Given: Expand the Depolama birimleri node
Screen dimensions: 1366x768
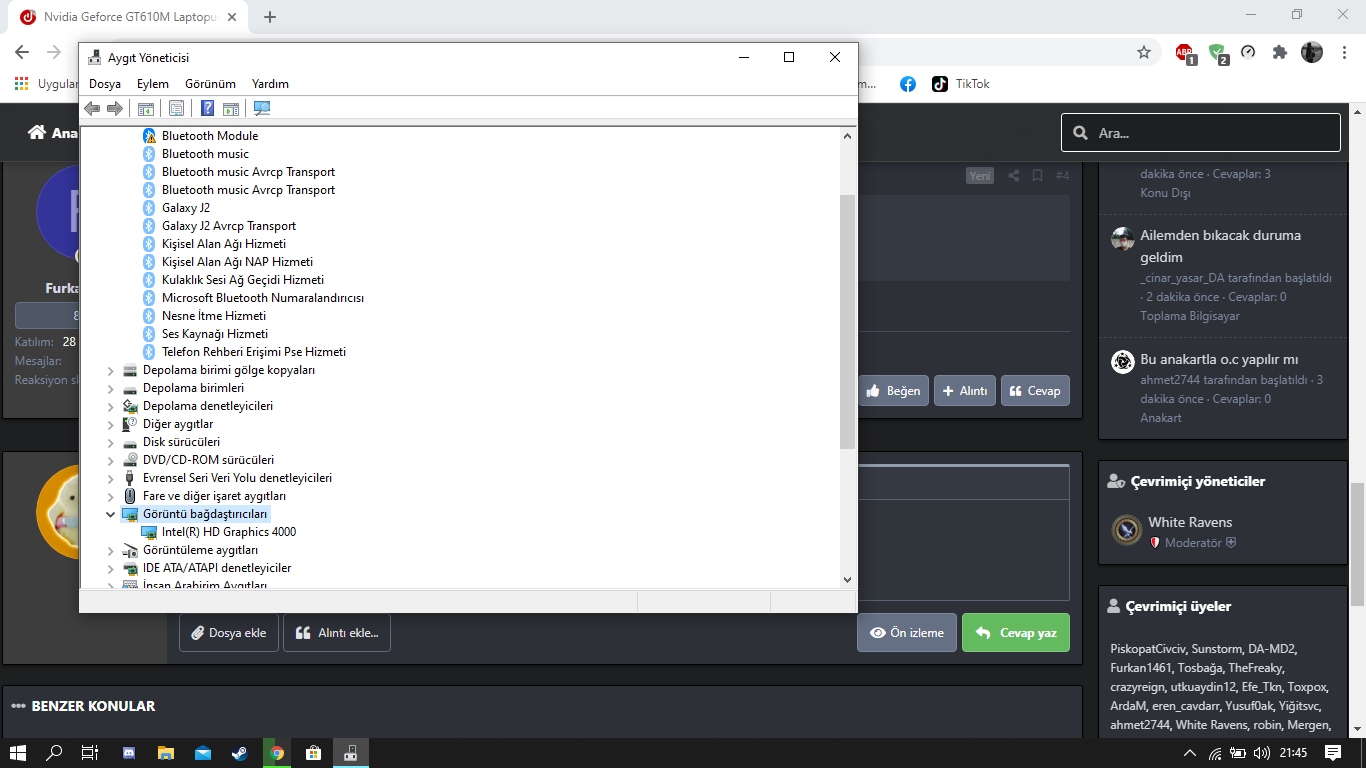Looking at the screenshot, I should [x=111, y=388].
